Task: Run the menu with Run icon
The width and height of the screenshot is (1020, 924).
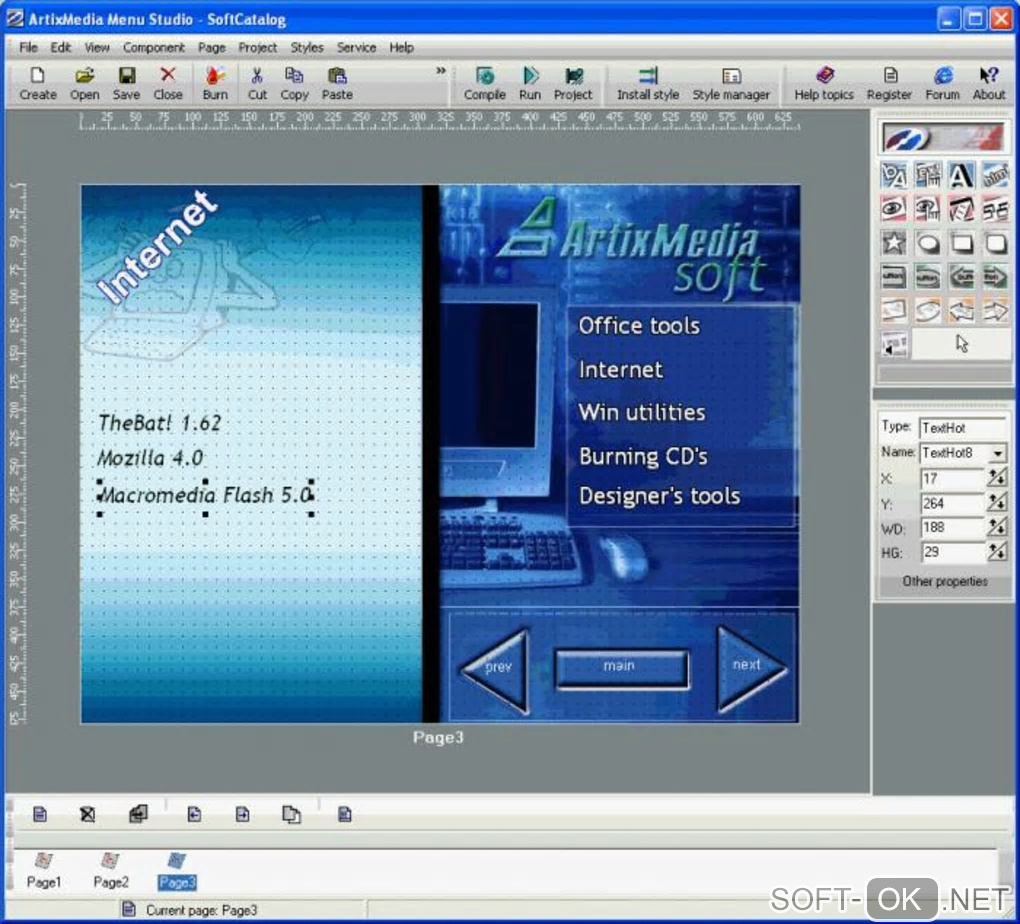Action: [530, 83]
